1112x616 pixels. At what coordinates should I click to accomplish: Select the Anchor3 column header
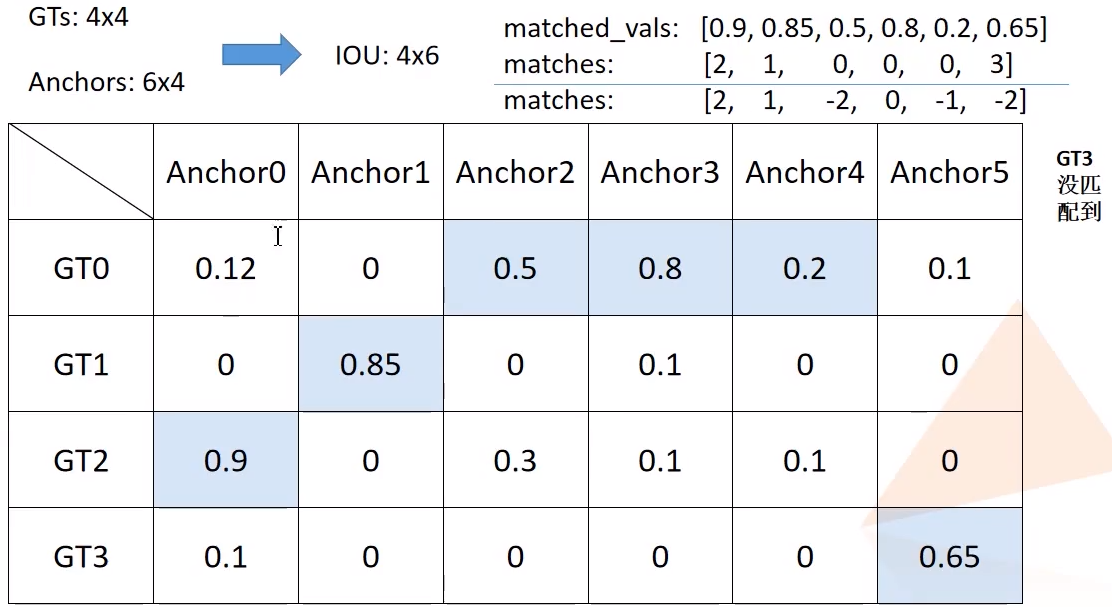[660, 173]
